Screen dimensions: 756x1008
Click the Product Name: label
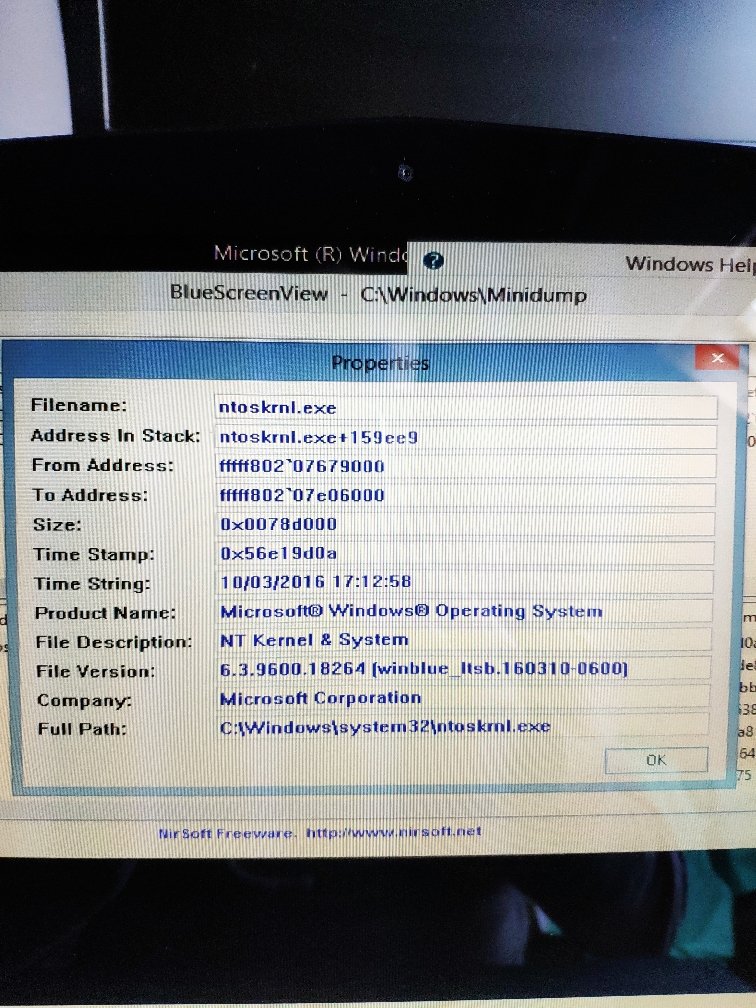(105, 613)
